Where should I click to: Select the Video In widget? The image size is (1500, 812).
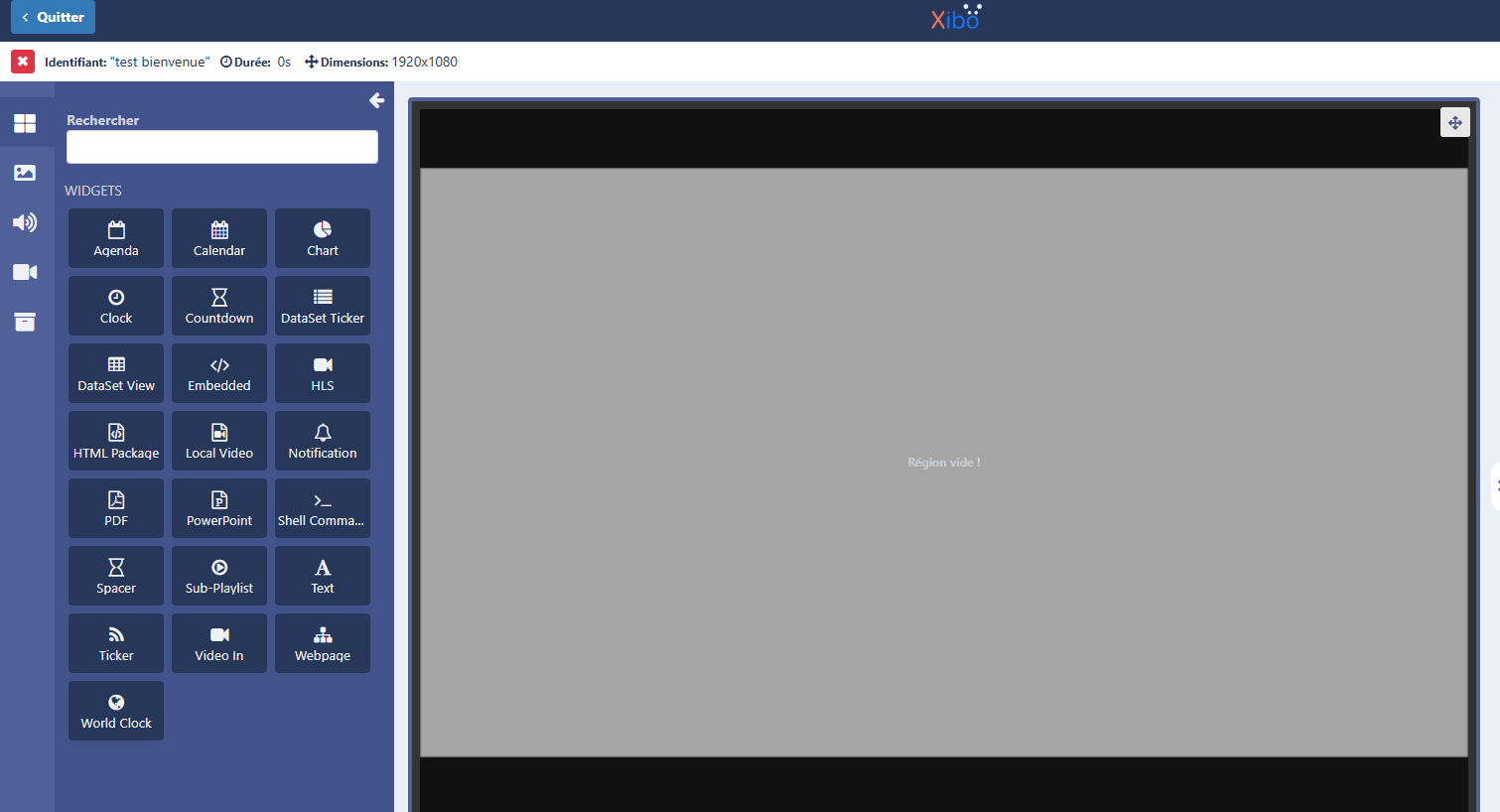pyautogui.click(x=219, y=643)
